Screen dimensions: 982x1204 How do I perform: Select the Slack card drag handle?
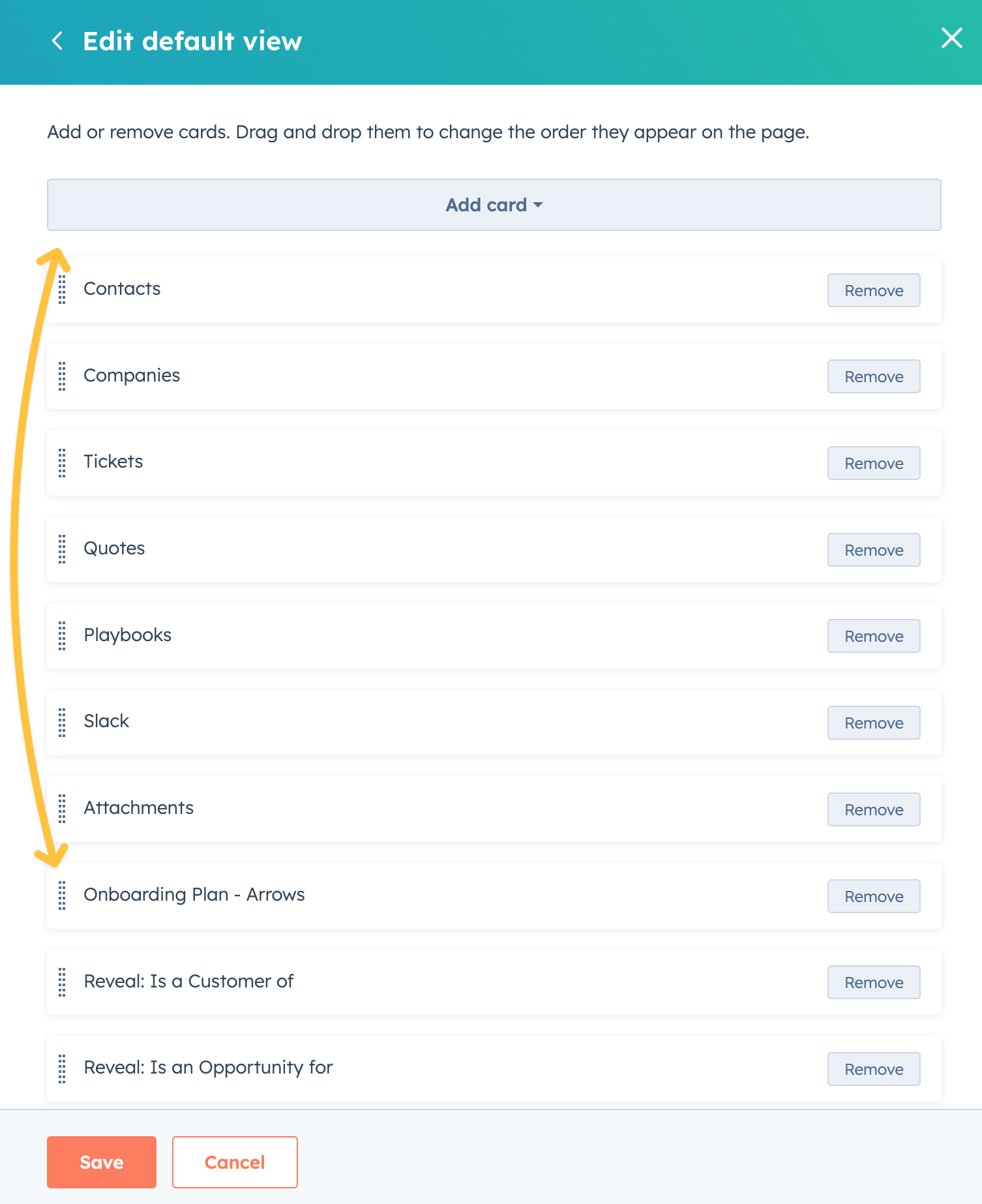(x=62, y=722)
